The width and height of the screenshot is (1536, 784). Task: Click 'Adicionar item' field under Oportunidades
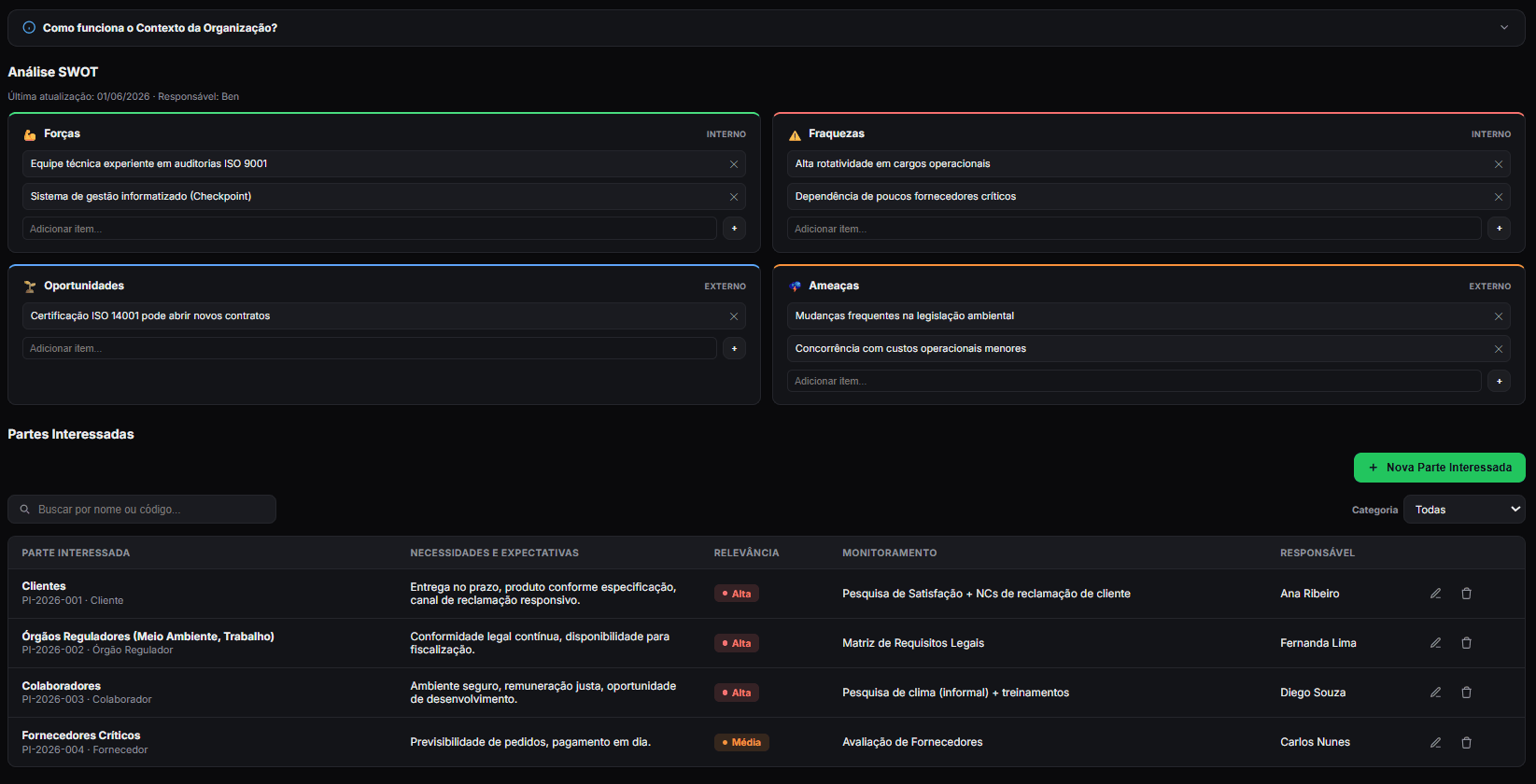pos(370,348)
